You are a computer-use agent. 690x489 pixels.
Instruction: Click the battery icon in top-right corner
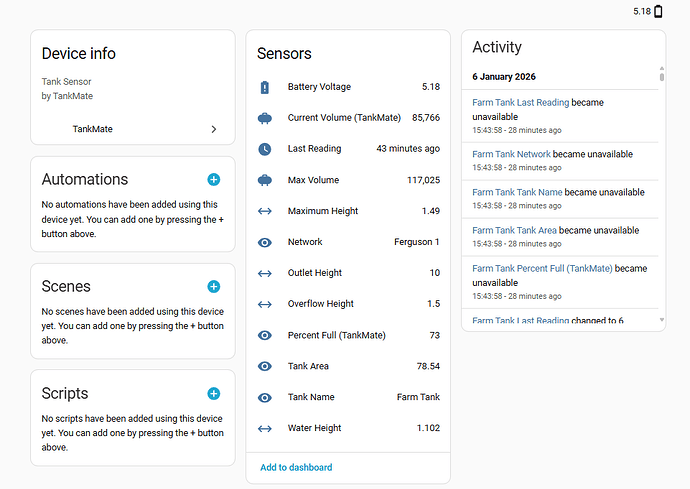pos(658,11)
